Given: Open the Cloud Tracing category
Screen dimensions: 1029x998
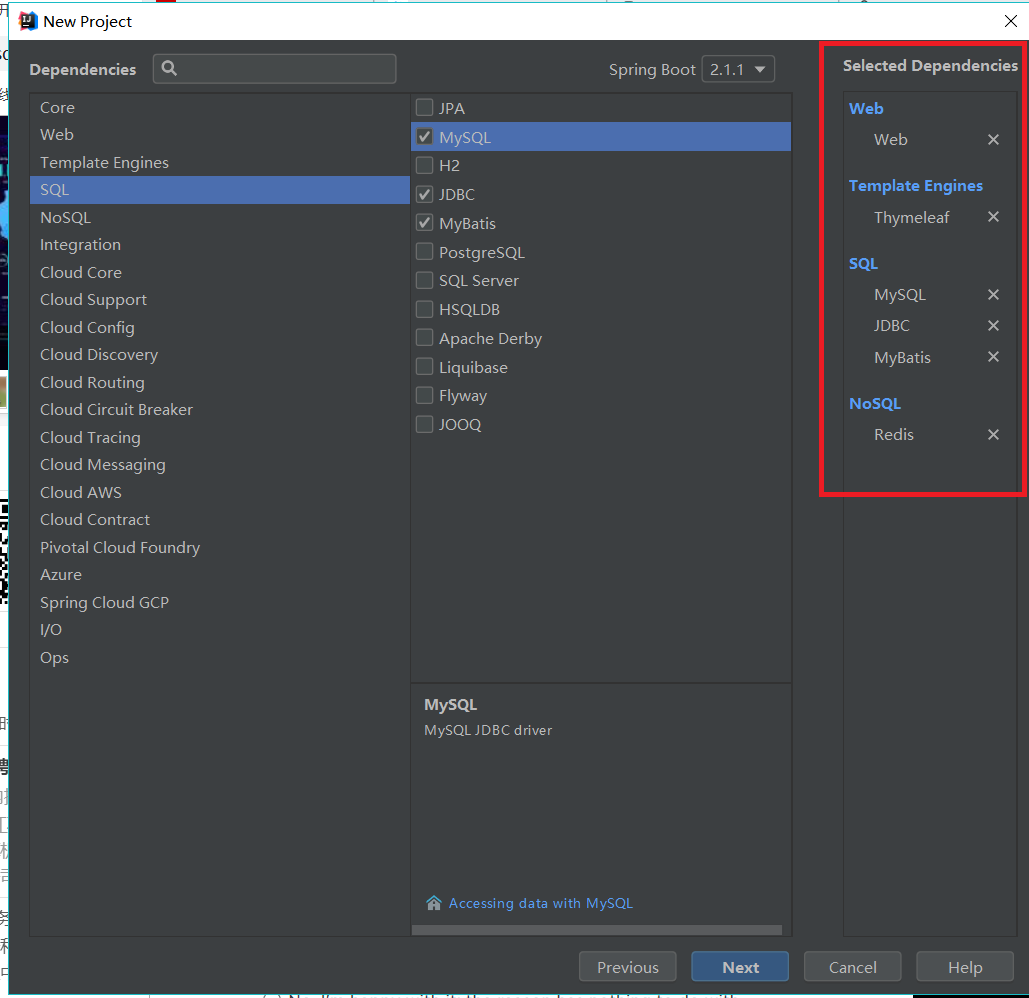Looking at the screenshot, I should [220, 437].
